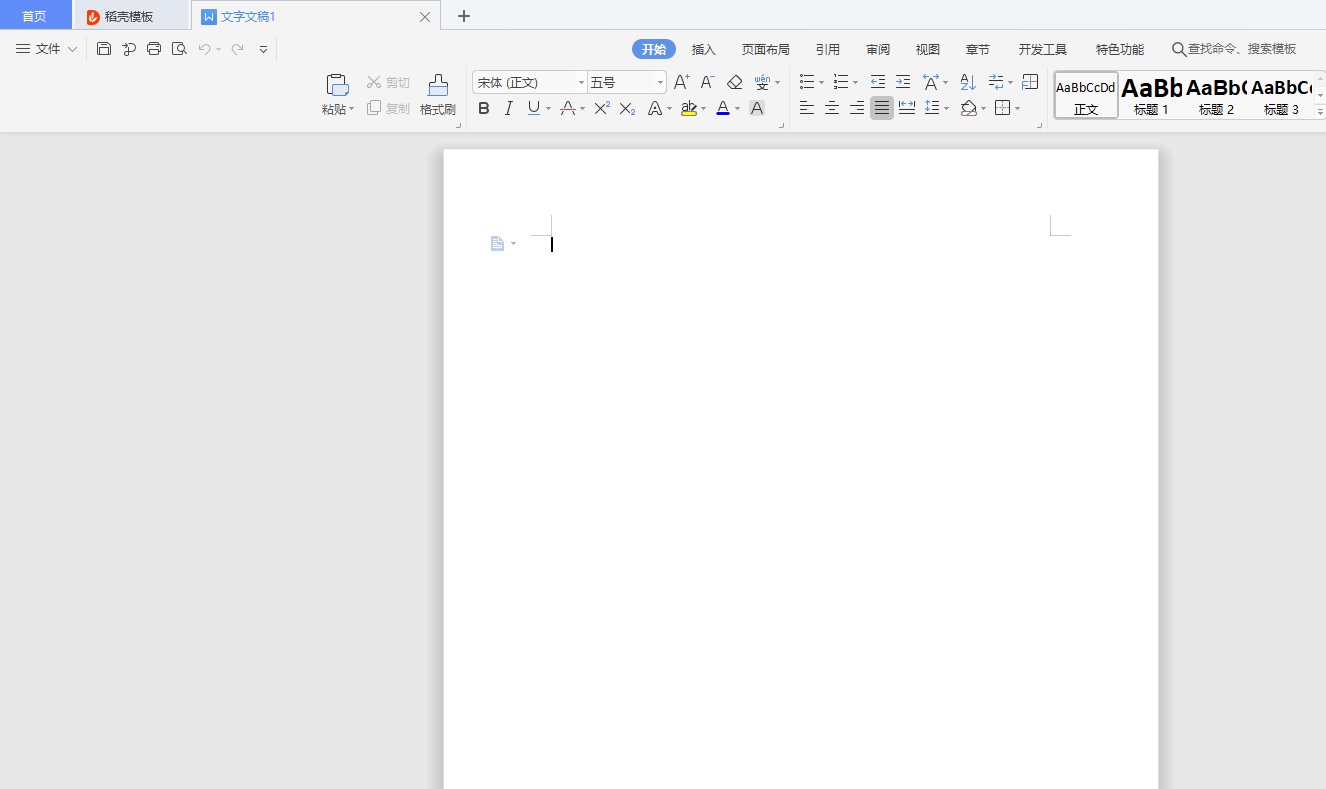This screenshot has height=789, width=1326.
Task: Click the search commands field 查找命令
Action: coord(1240,49)
